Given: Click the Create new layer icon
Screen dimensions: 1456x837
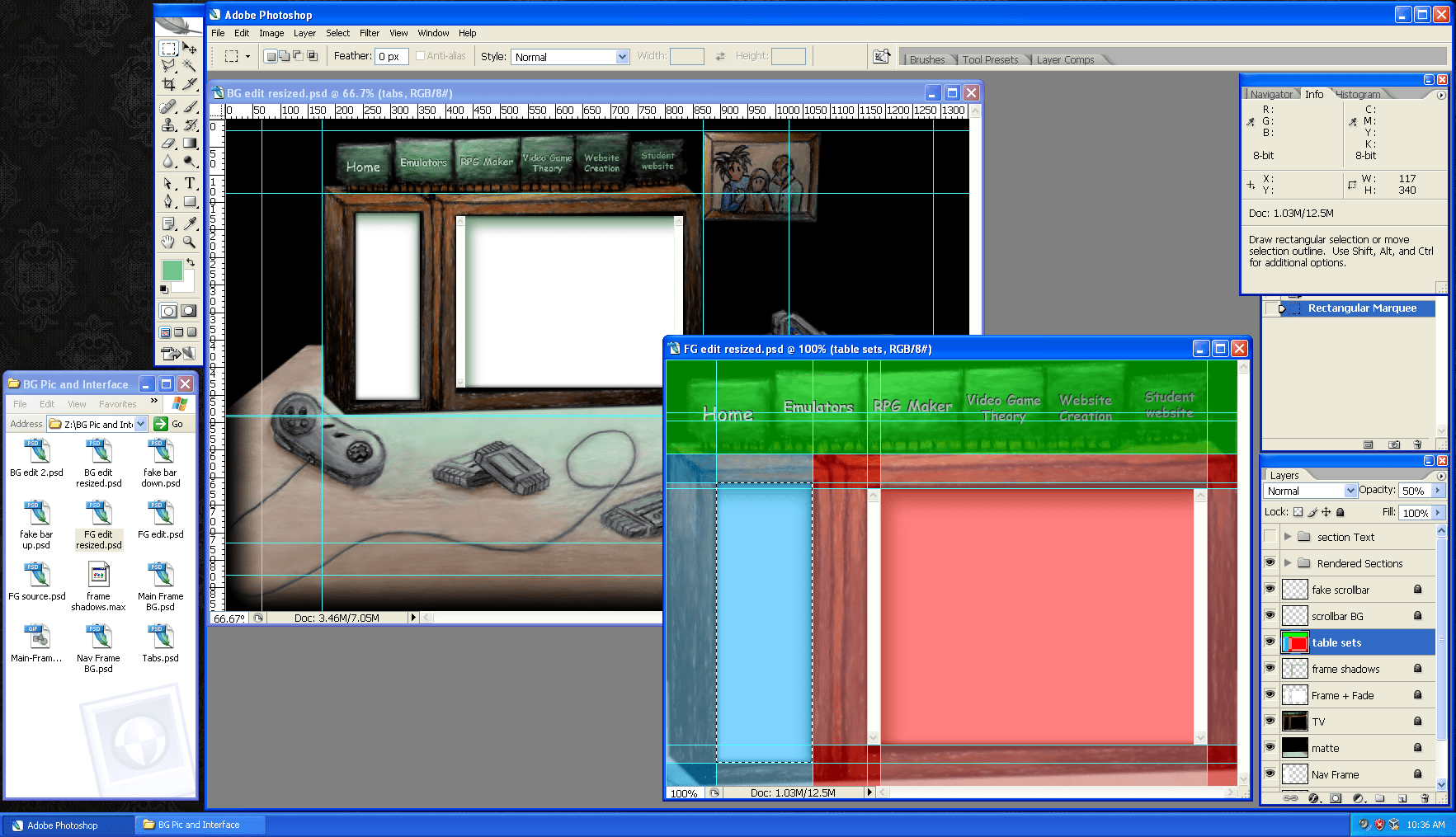Looking at the screenshot, I should 1402,797.
